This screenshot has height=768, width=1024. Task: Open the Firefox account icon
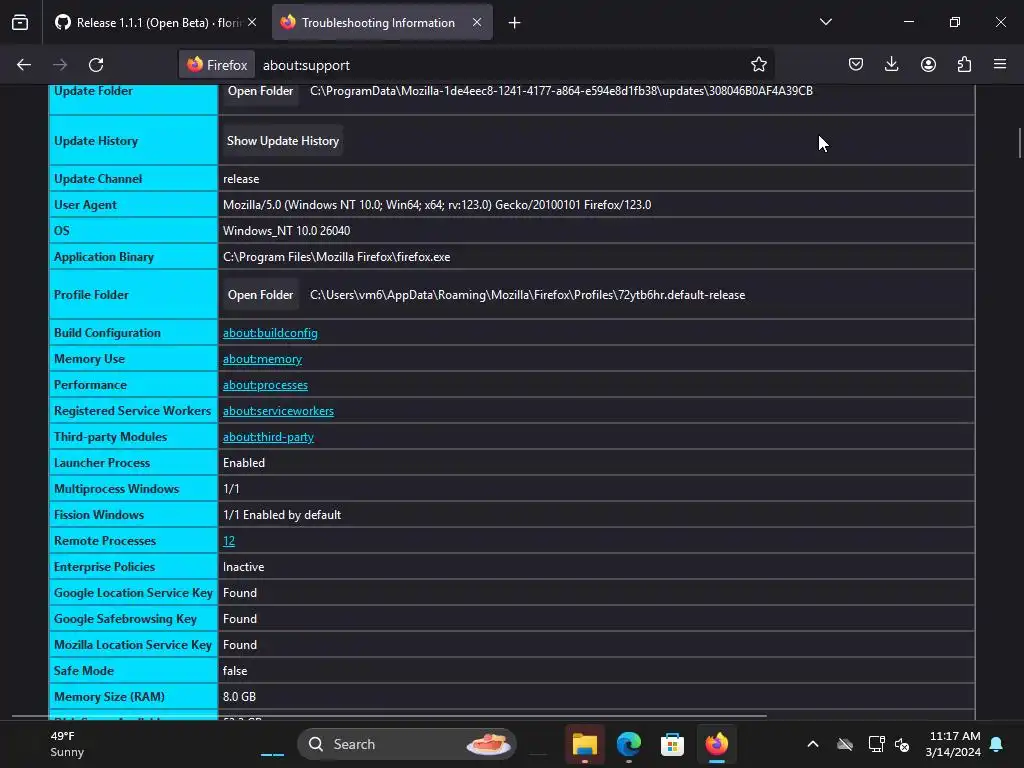928,64
